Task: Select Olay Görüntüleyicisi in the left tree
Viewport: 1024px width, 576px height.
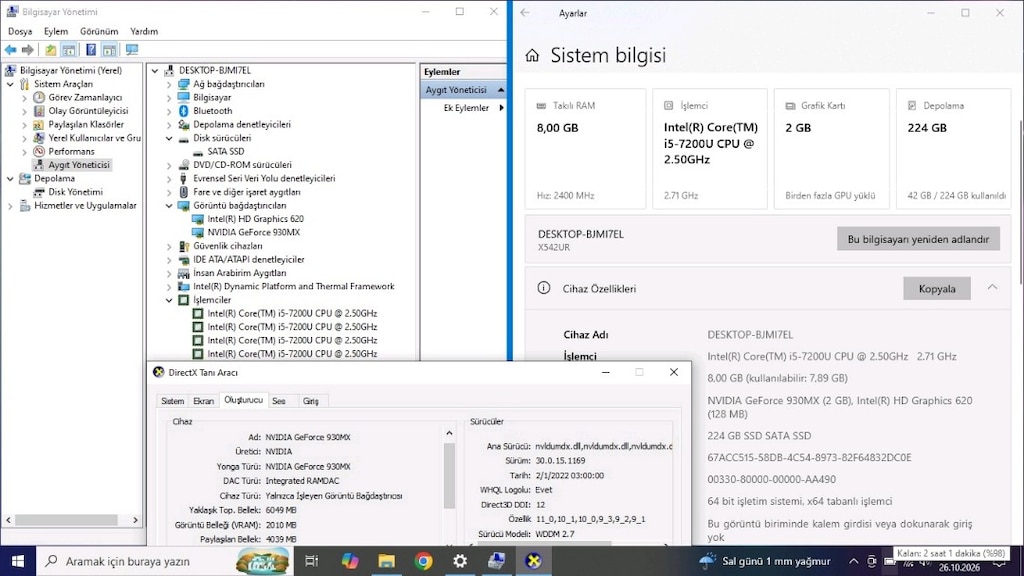Action: coord(88,111)
